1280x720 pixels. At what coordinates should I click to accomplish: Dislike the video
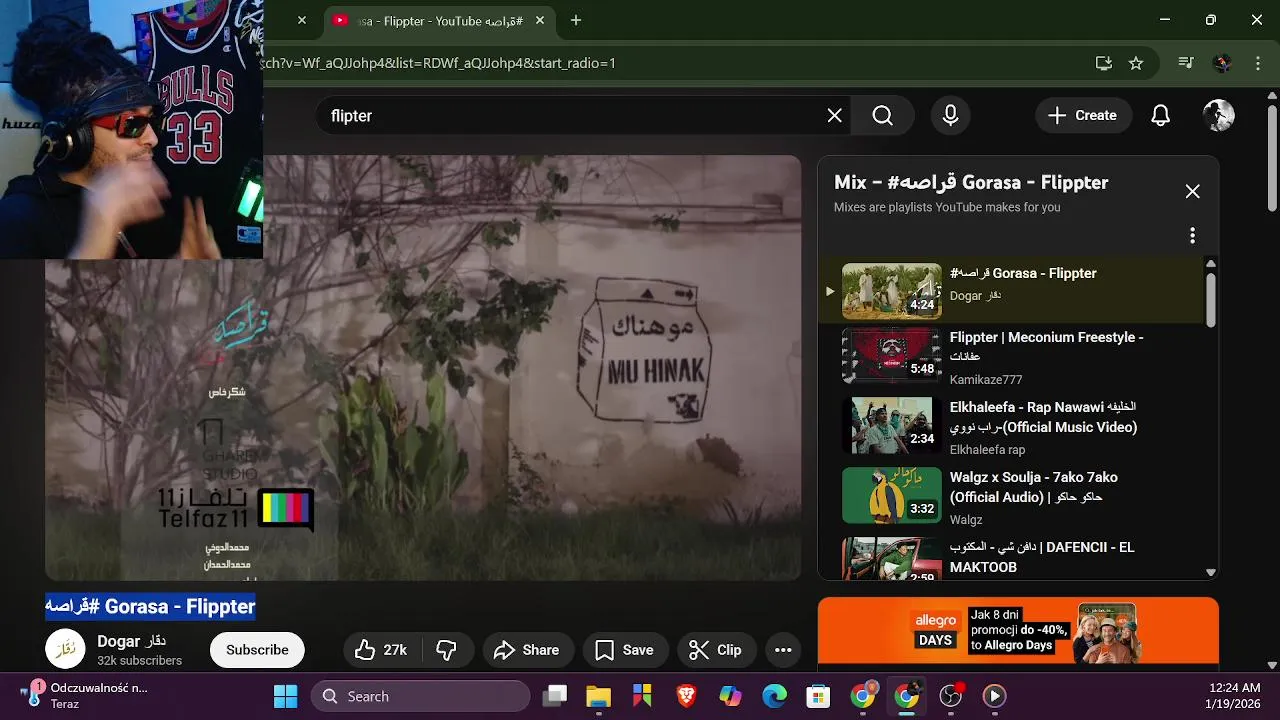coord(447,650)
